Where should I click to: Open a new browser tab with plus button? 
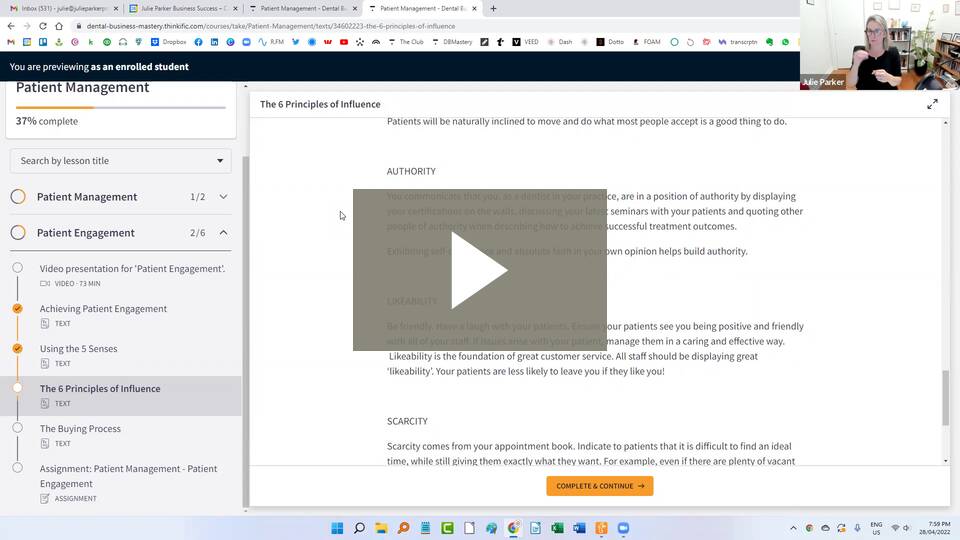[493, 9]
